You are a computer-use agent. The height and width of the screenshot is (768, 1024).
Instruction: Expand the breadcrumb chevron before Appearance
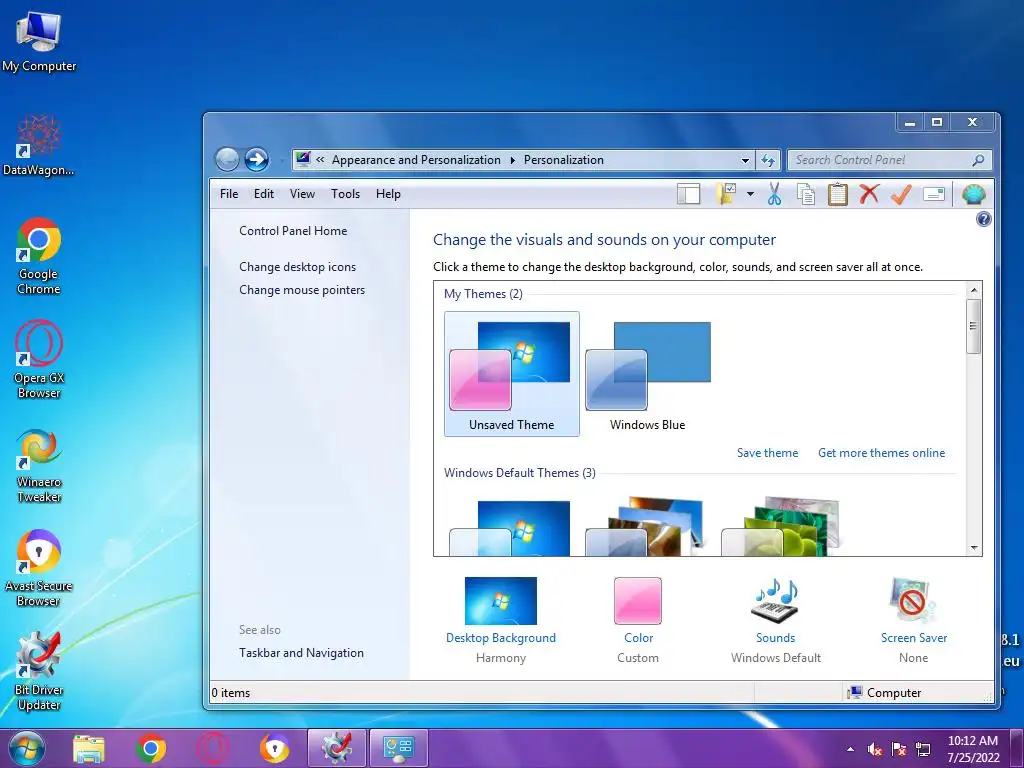click(x=320, y=159)
